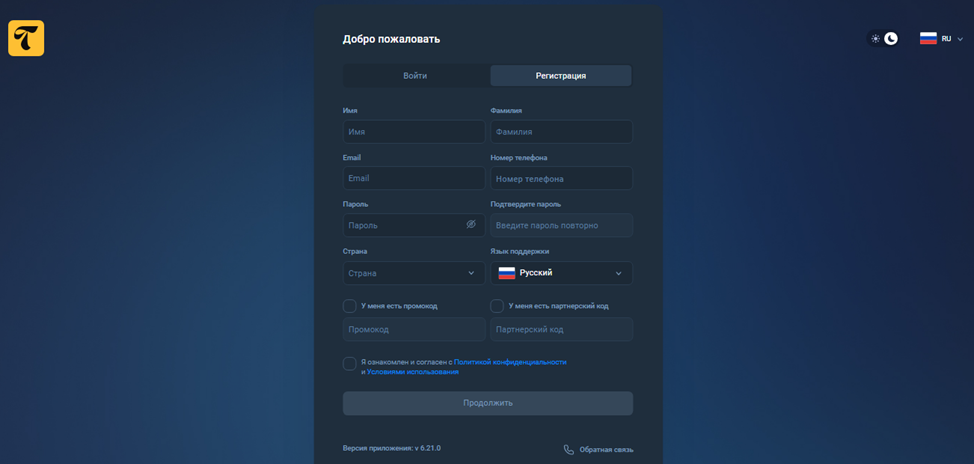Expand the Страна dropdown

pyautogui.click(x=413, y=273)
